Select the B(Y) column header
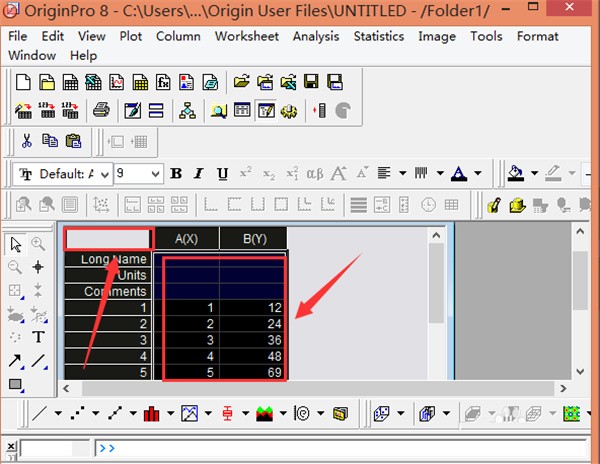Screen dimensions: 600x464 [252, 239]
